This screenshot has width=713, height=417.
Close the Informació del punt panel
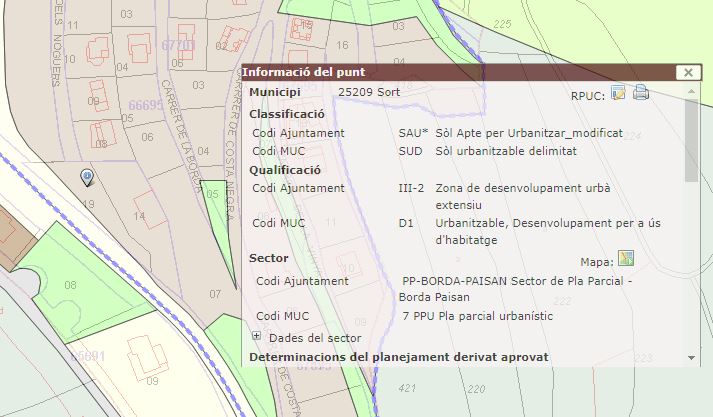[x=686, y=72]
